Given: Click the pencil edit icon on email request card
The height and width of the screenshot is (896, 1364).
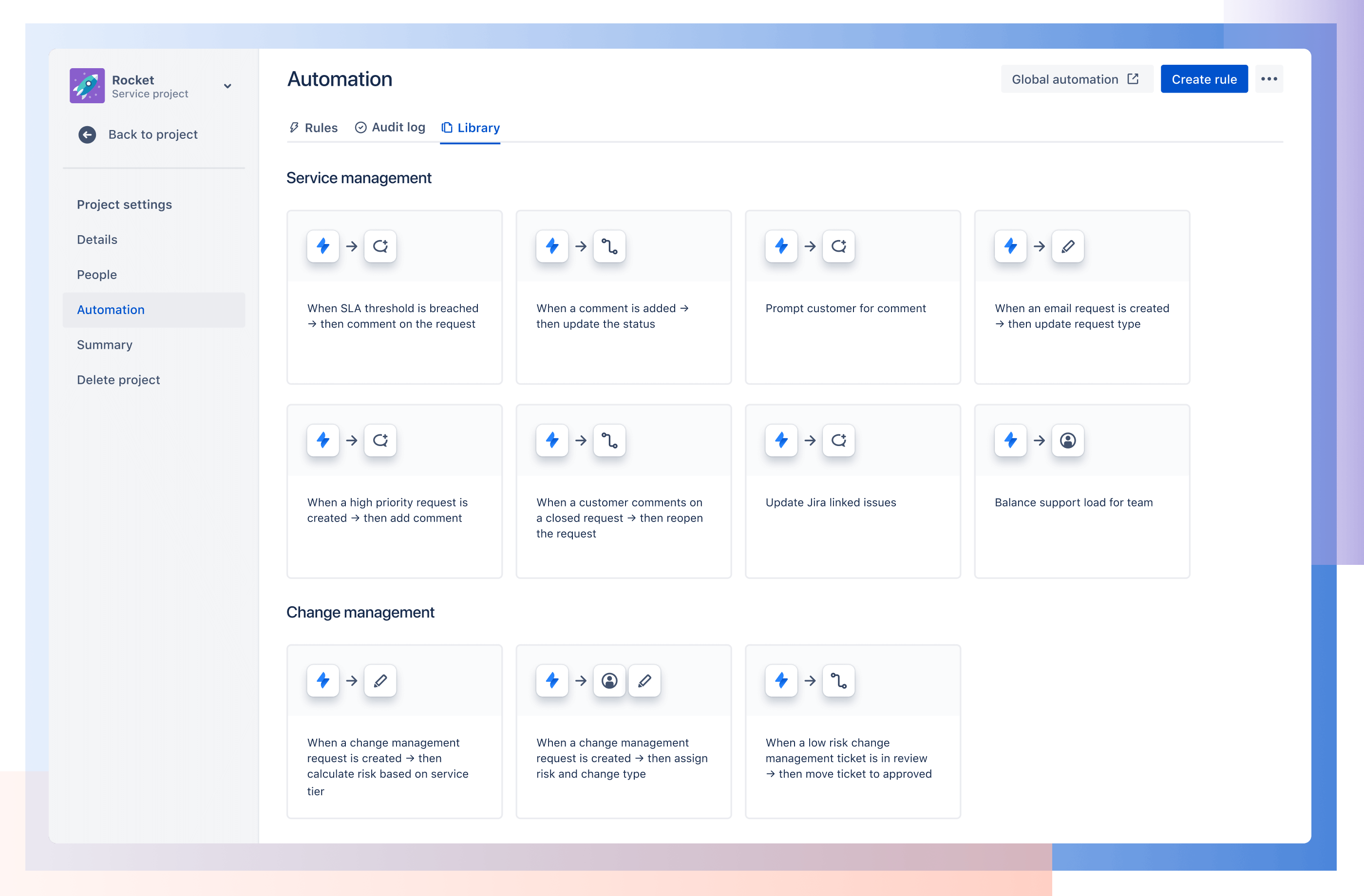Looking at the screenshot, I should (x=1067, y=246).
